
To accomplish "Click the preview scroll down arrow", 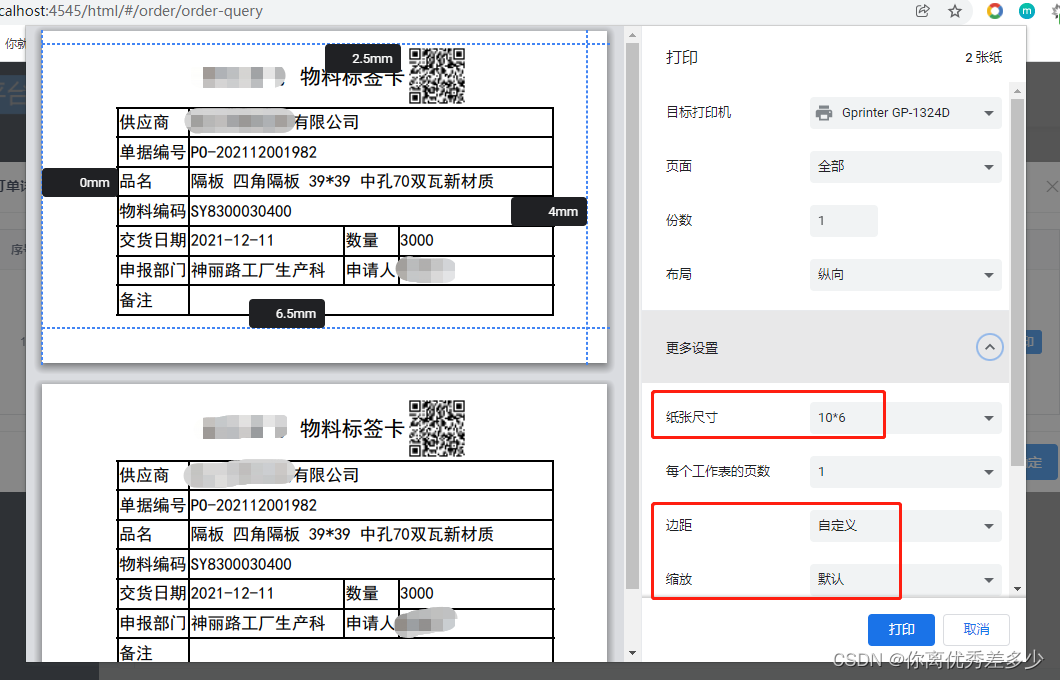I will [632, 654].
